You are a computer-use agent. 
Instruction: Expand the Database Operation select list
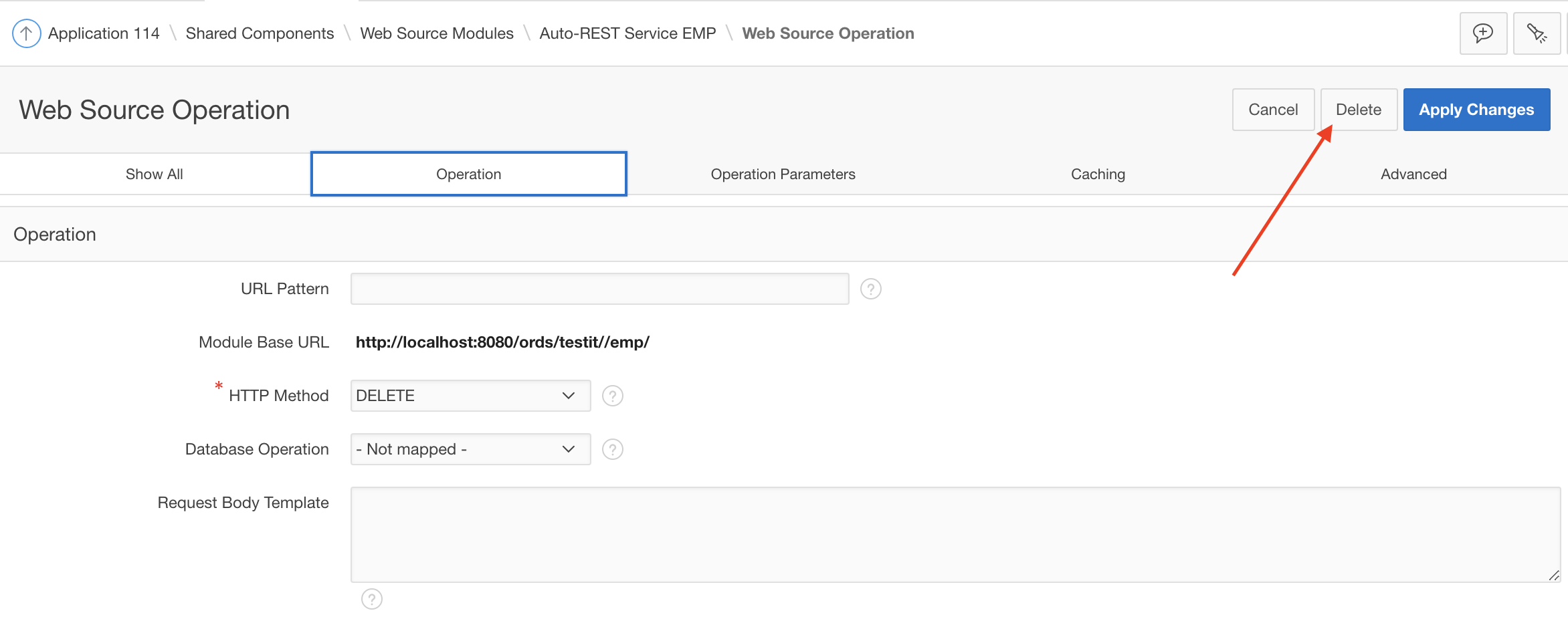(470, 449)
